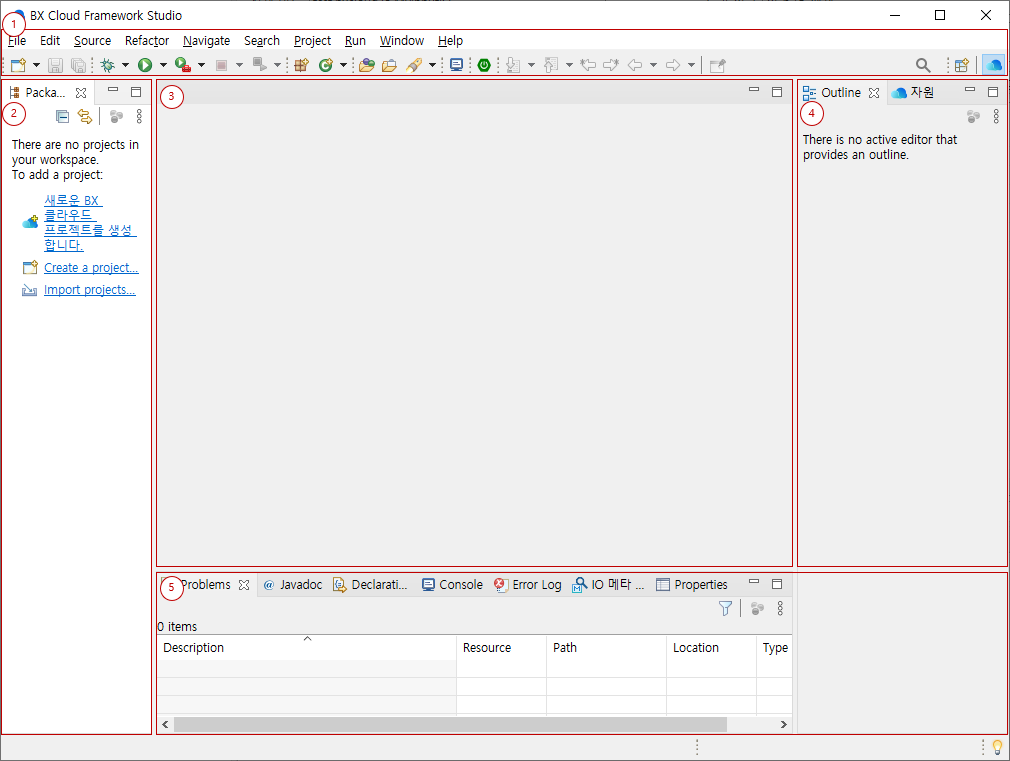Click the green power icon in toolbar
The height and width of the screenshot is (761, 1010).
pos(484,65)
